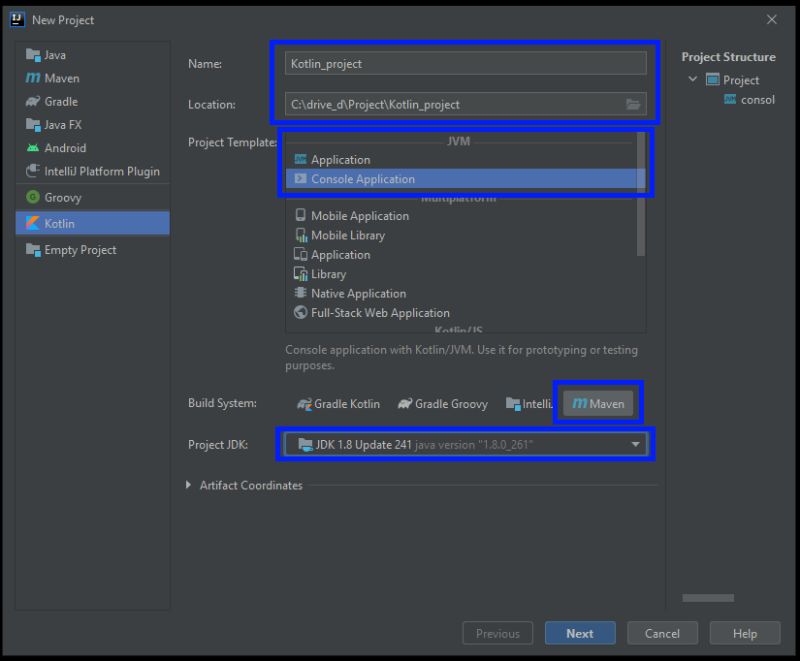Image resolution: width=800 pixels, height=661 pixels.
Task: Collapse the Project node in Project Structure
Action: 693,79
